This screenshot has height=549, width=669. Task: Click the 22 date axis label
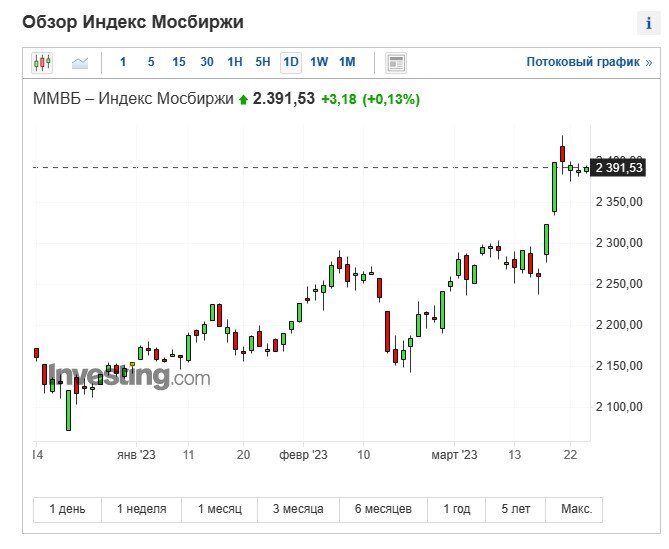(570, 455)
